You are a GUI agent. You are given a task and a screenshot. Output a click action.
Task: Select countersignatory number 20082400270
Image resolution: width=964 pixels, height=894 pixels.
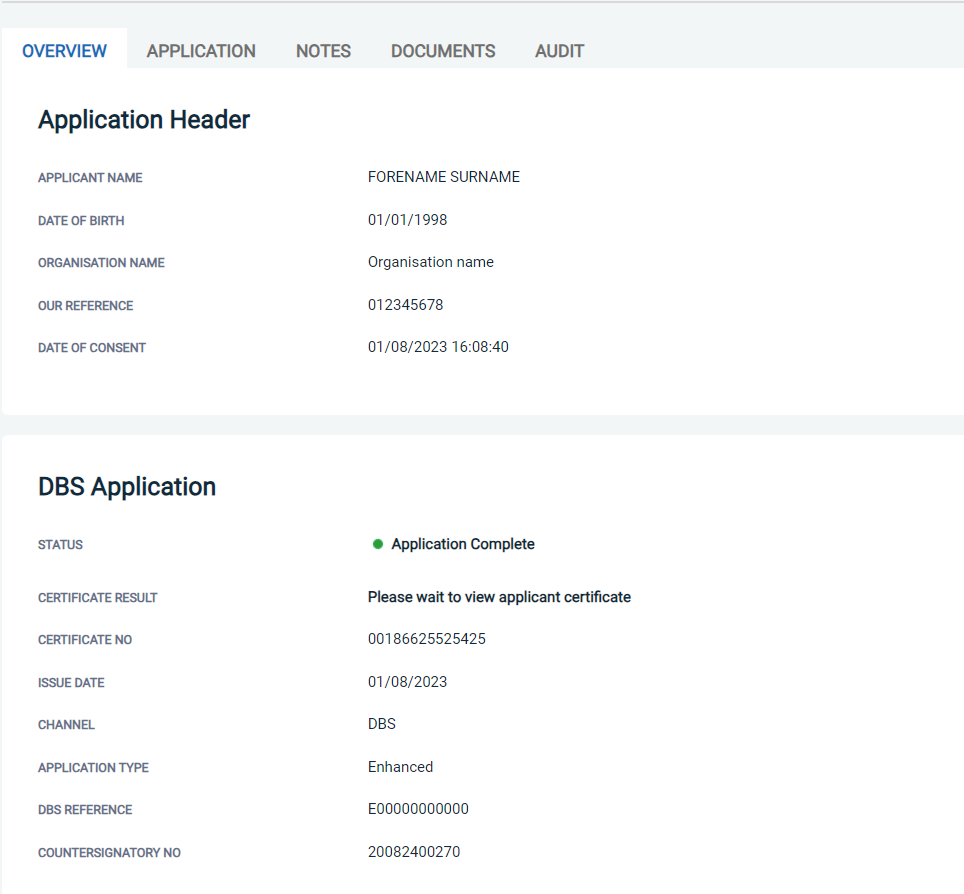click(x=414, y=852)
